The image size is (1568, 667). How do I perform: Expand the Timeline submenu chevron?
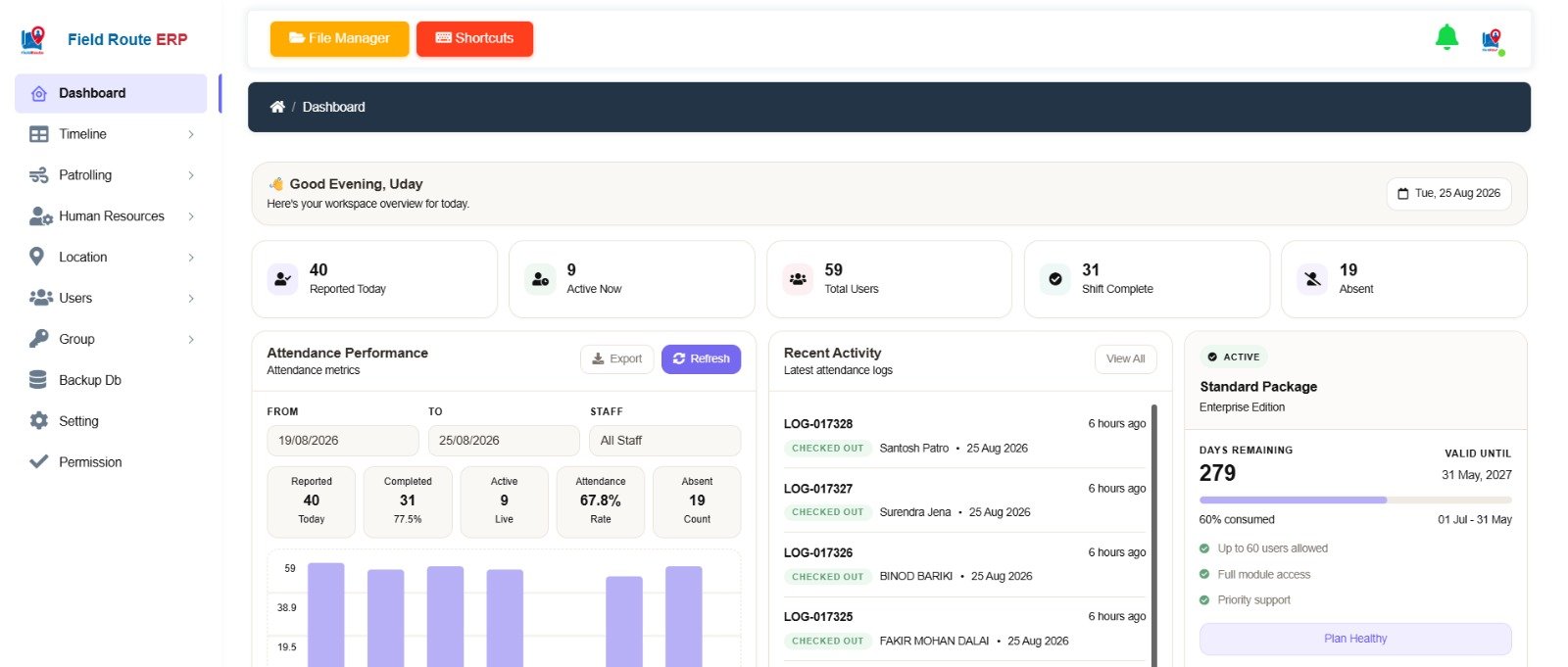(191, 134)
